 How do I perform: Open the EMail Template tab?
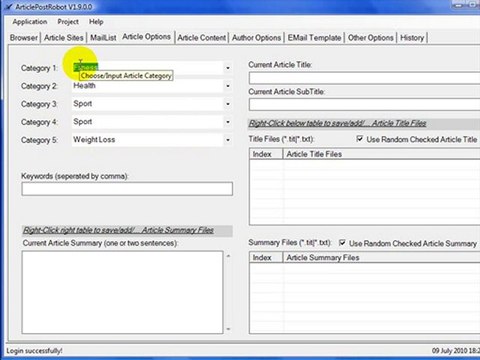pyautogui.click(x=314, y=38)
